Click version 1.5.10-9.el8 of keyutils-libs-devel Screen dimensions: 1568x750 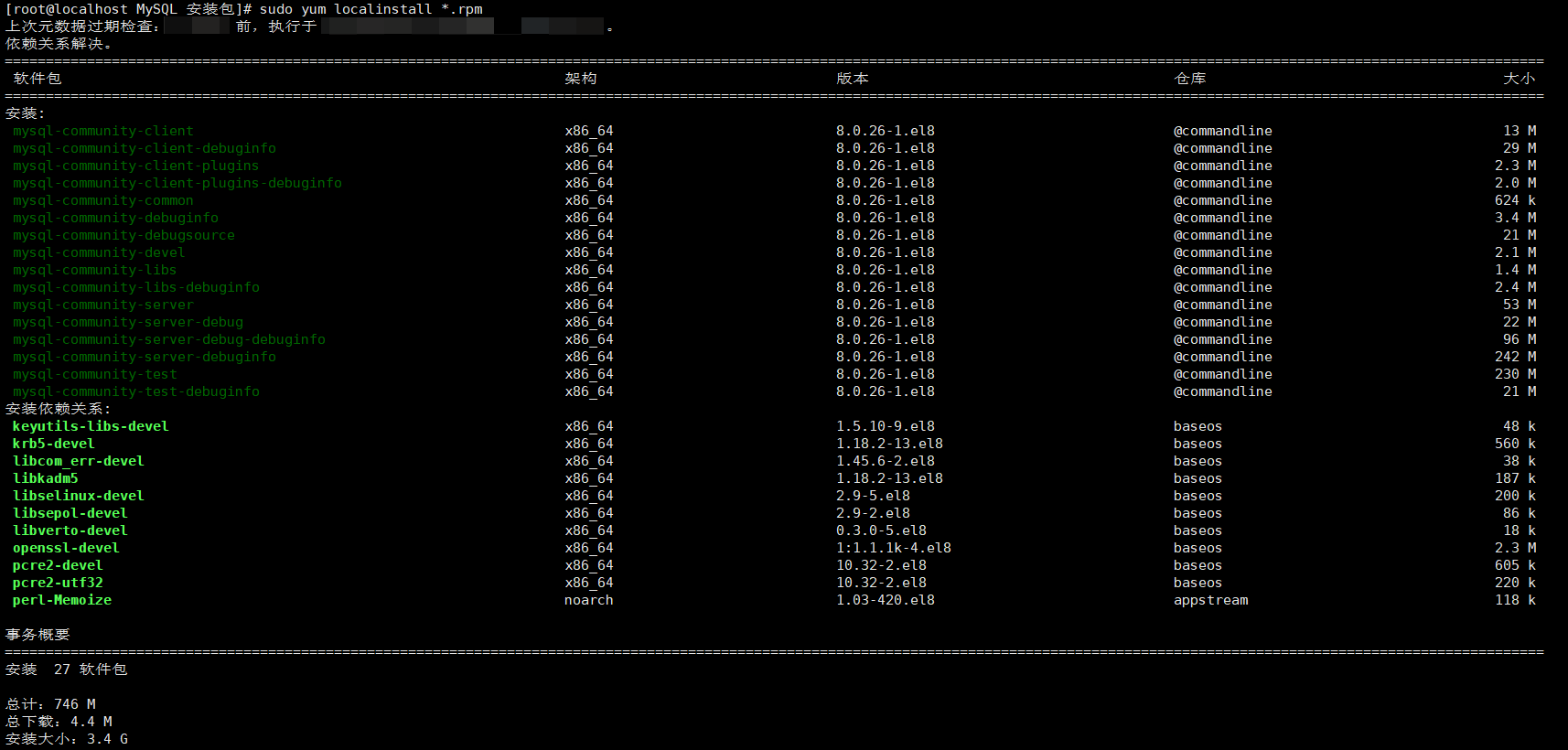(886, 426)
